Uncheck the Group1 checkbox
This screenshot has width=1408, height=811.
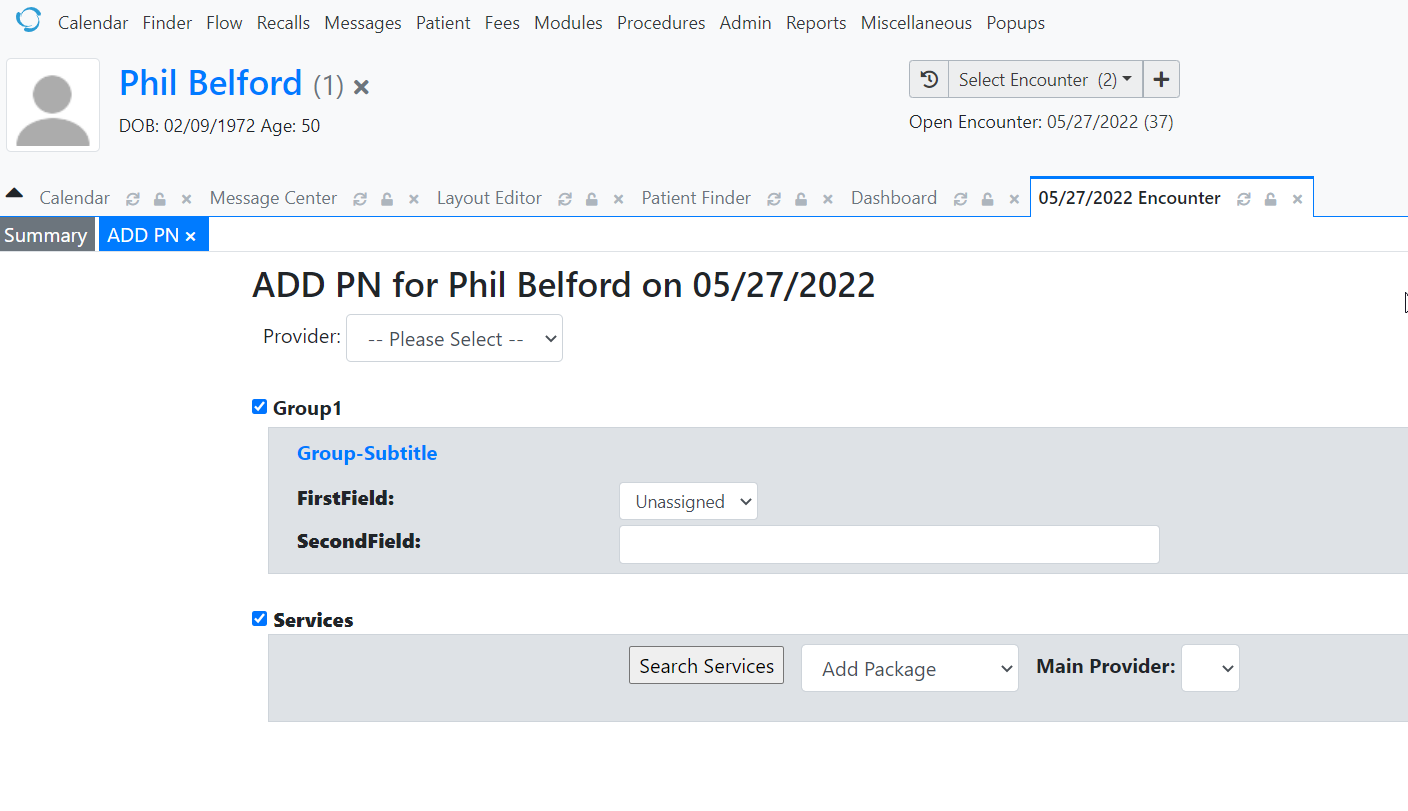pyautogui.click(x=259, y=406)
